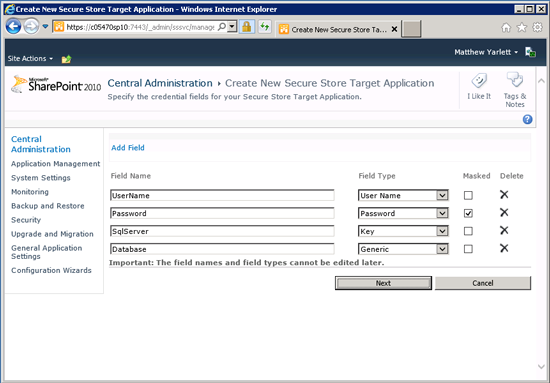Open a new blank browser tab
The width and height of the screenshot is (550, 383).
pyautogui.click(x=411, y=29)
